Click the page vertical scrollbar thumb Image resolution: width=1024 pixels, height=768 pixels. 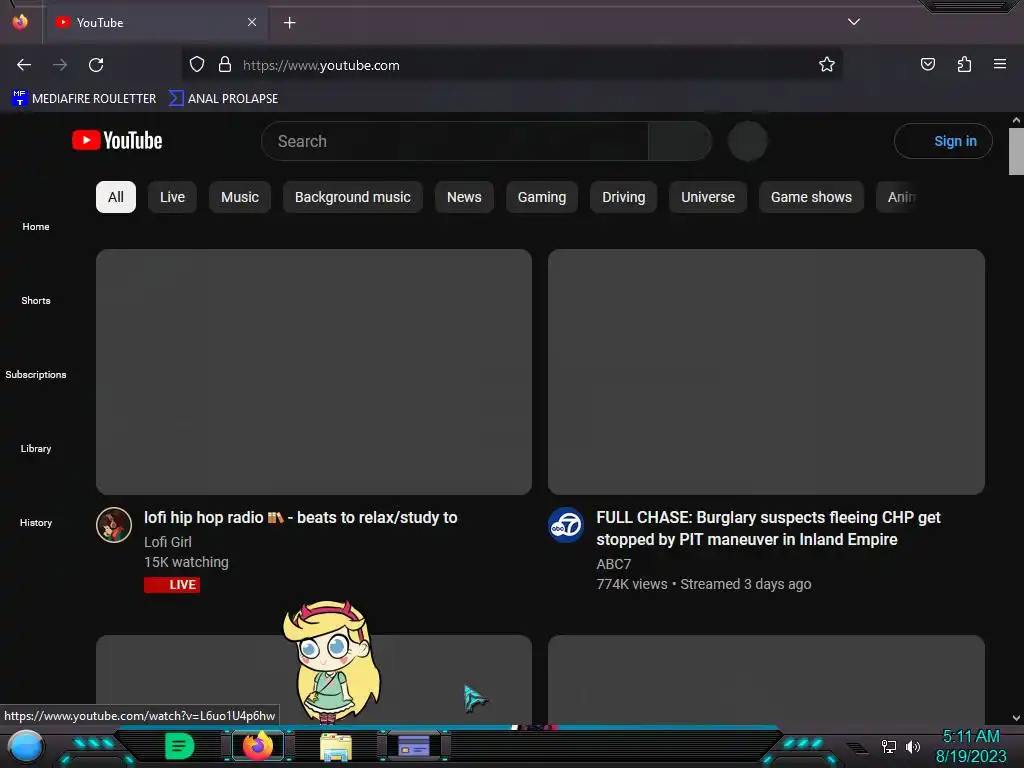[x=1016, y=152]
